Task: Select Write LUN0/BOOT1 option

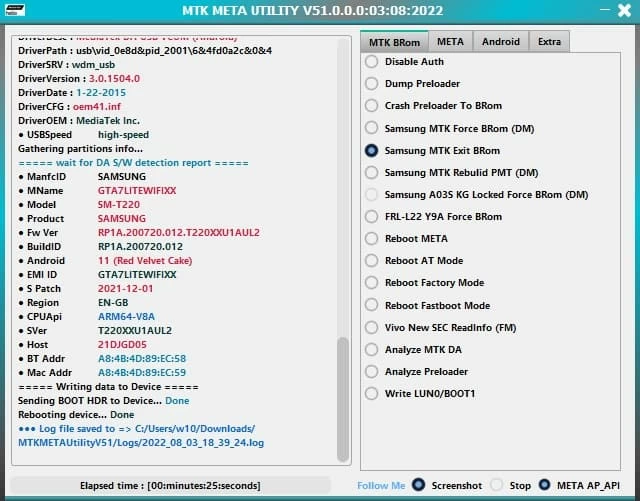Action: 372,394
